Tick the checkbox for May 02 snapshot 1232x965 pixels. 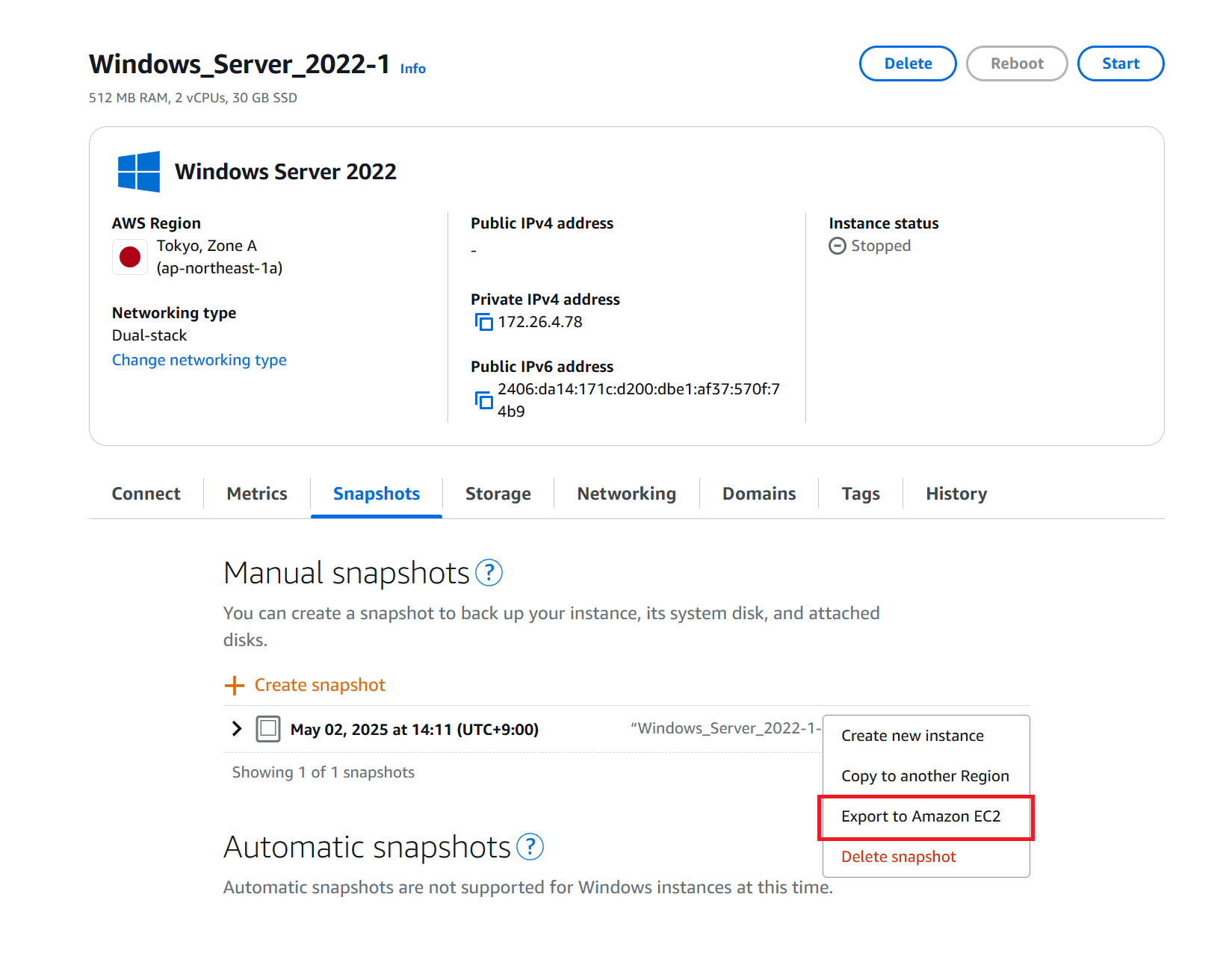tap(268, 728)
